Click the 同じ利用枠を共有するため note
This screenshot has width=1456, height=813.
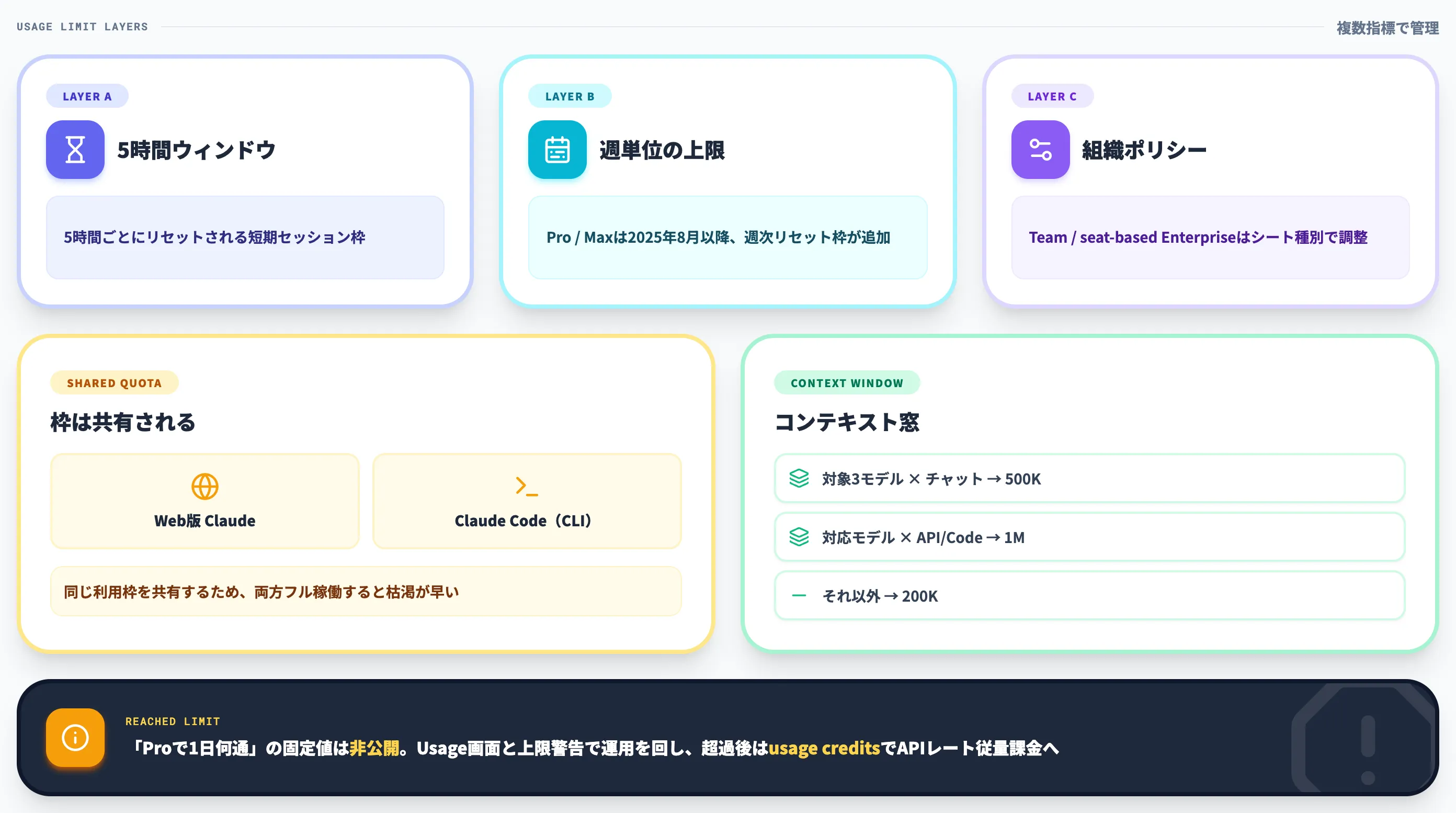click(x=366, y=591)
